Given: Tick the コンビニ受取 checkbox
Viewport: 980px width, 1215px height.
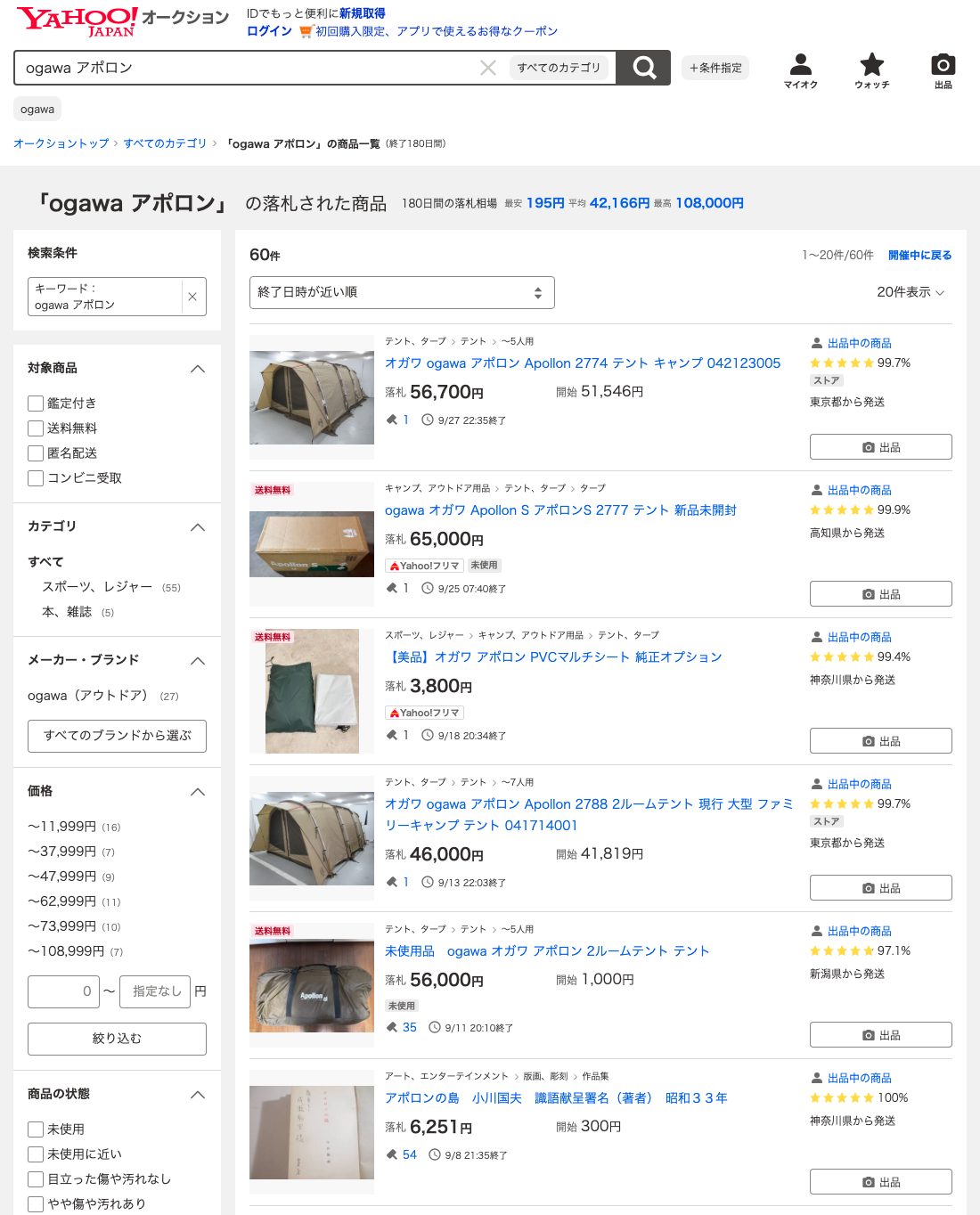Looking at the screenshot, I should (x=36, y=478).
